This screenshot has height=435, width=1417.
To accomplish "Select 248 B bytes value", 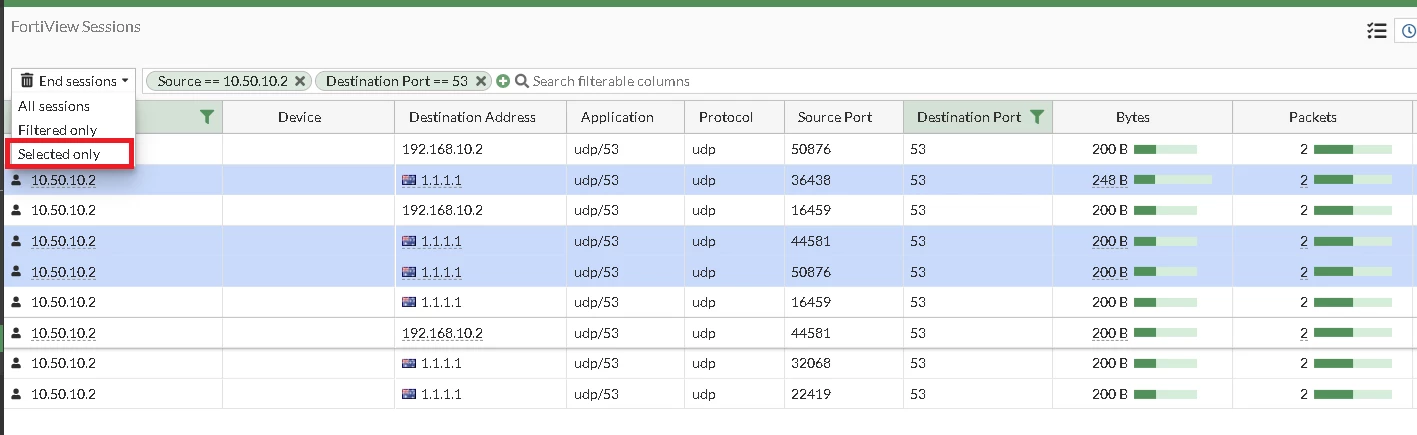I will tap(1110, 181).
